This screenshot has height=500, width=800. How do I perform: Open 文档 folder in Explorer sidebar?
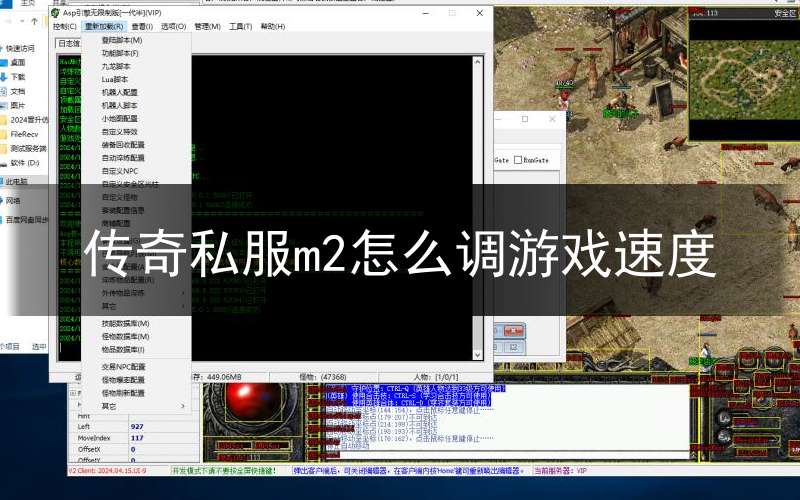click(18, 91)
